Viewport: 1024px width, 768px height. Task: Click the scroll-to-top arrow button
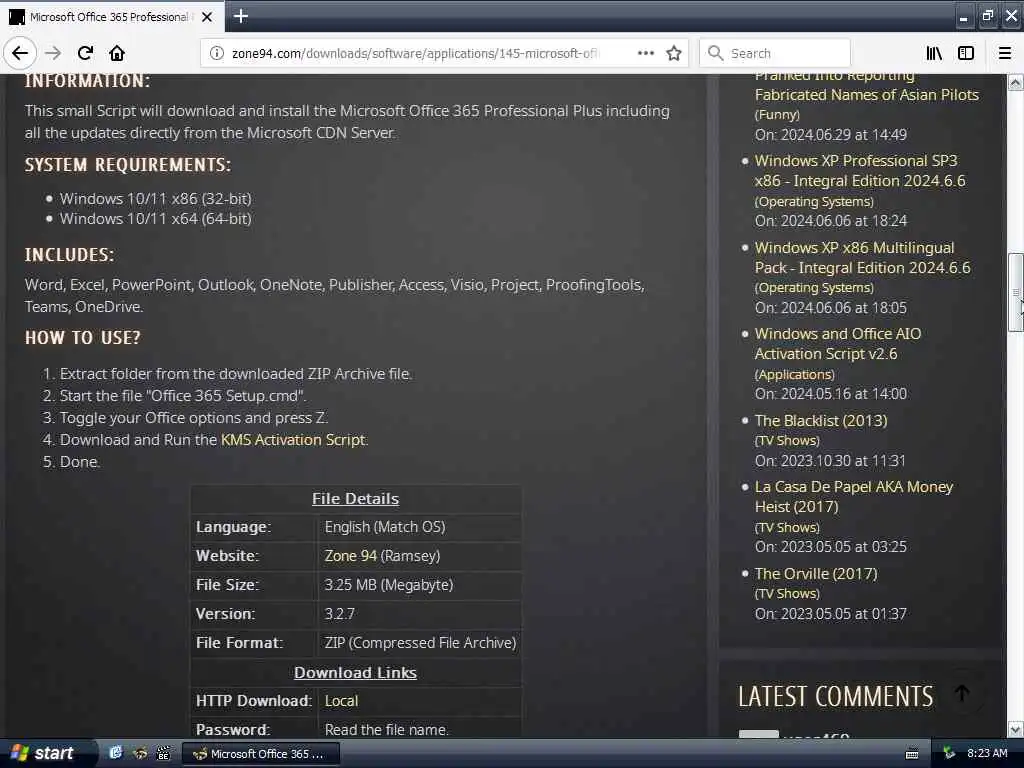[961, 693]
